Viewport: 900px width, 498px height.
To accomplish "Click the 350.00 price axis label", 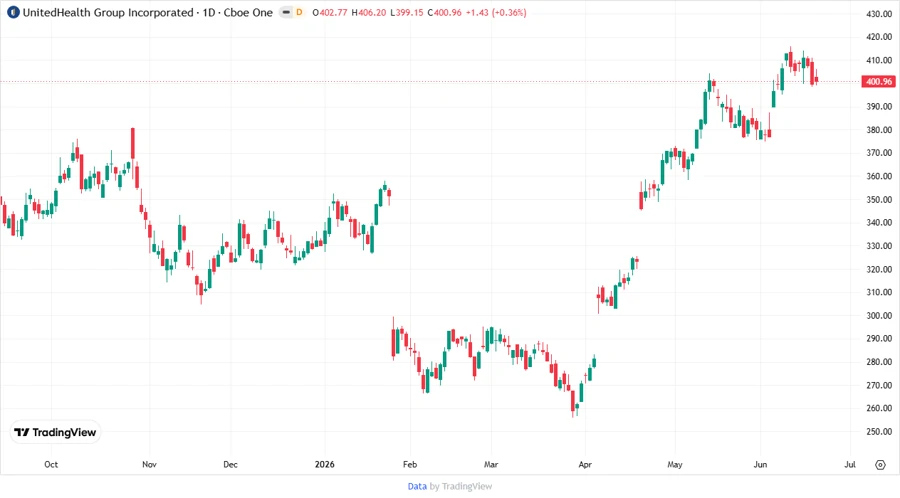I will (879, 200).
